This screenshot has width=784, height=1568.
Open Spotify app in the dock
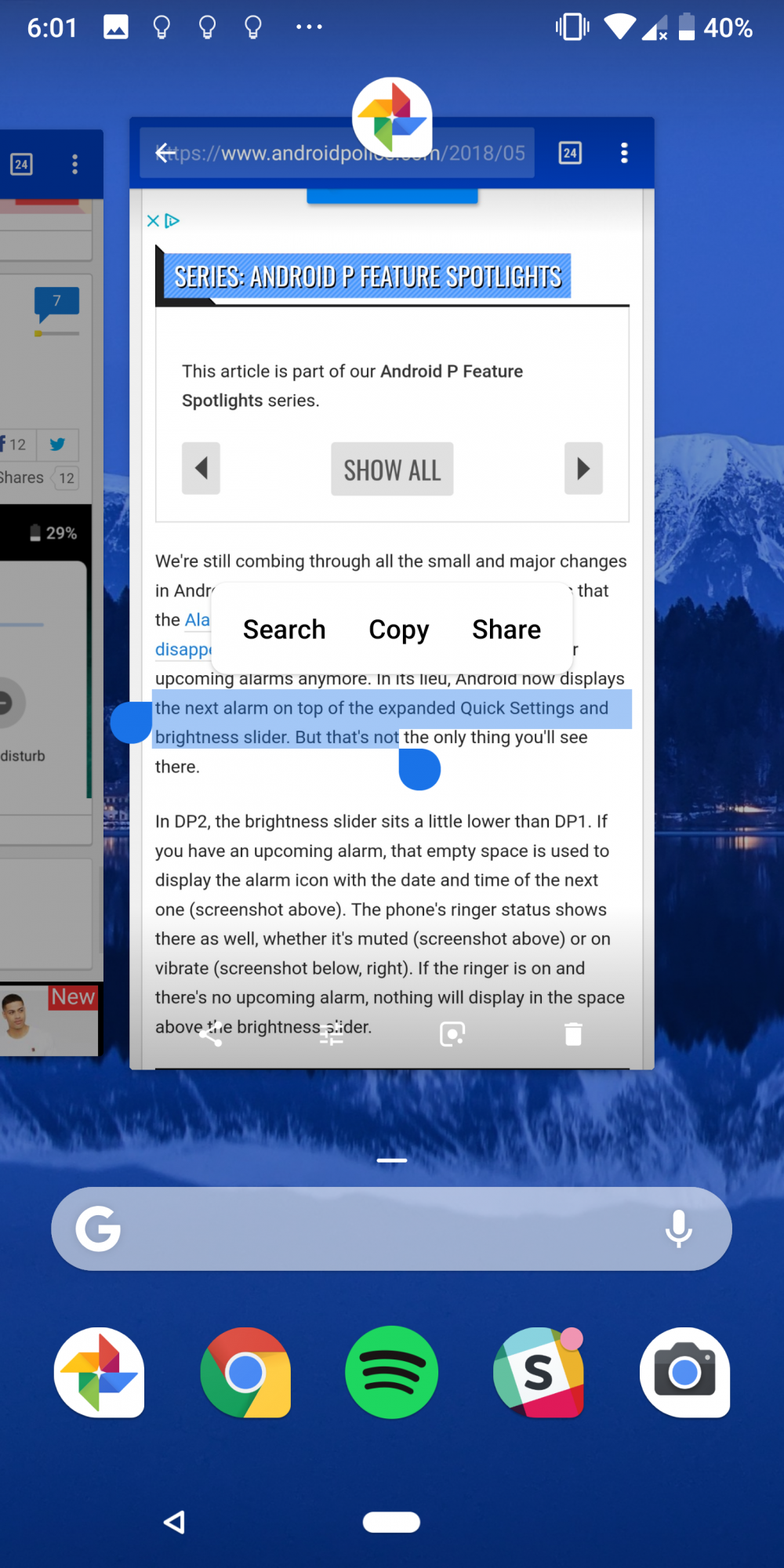391,1372
